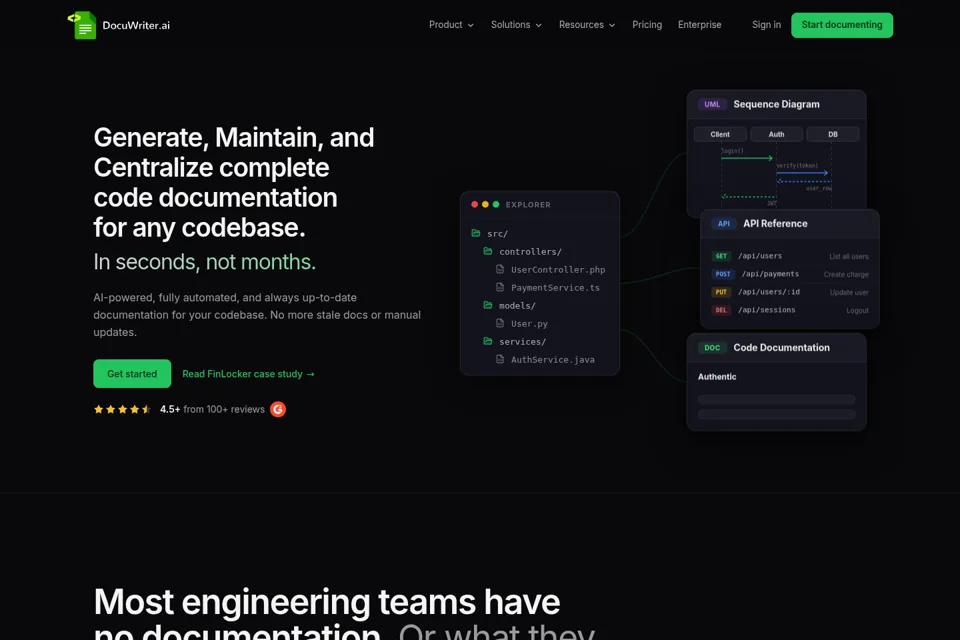The width and height of the screenshot is (960, 640).
Task: Click the Code Documentation card title
Action: pyautogui.click(x=782, y=347)
